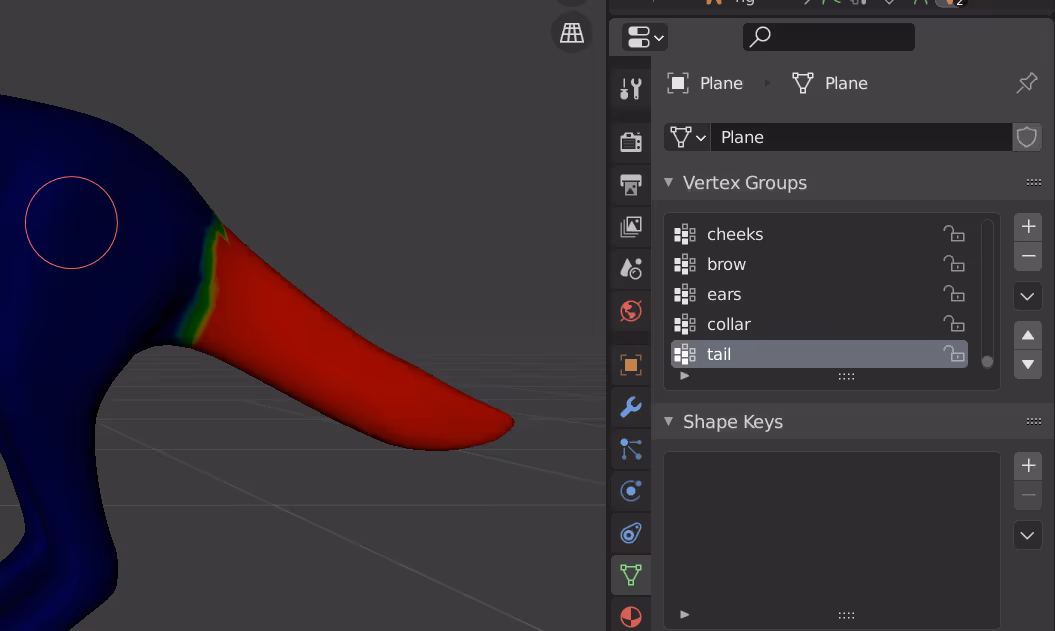Screen dimensions: 1055x631
Task: Click the collar group grid icon
Action: tap(685, 324)
